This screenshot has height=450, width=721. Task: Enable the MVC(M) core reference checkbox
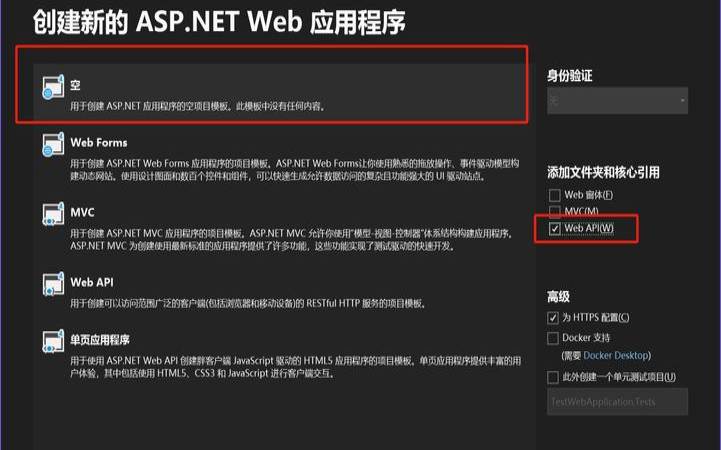pyautogui.click(x=555, y=211)
